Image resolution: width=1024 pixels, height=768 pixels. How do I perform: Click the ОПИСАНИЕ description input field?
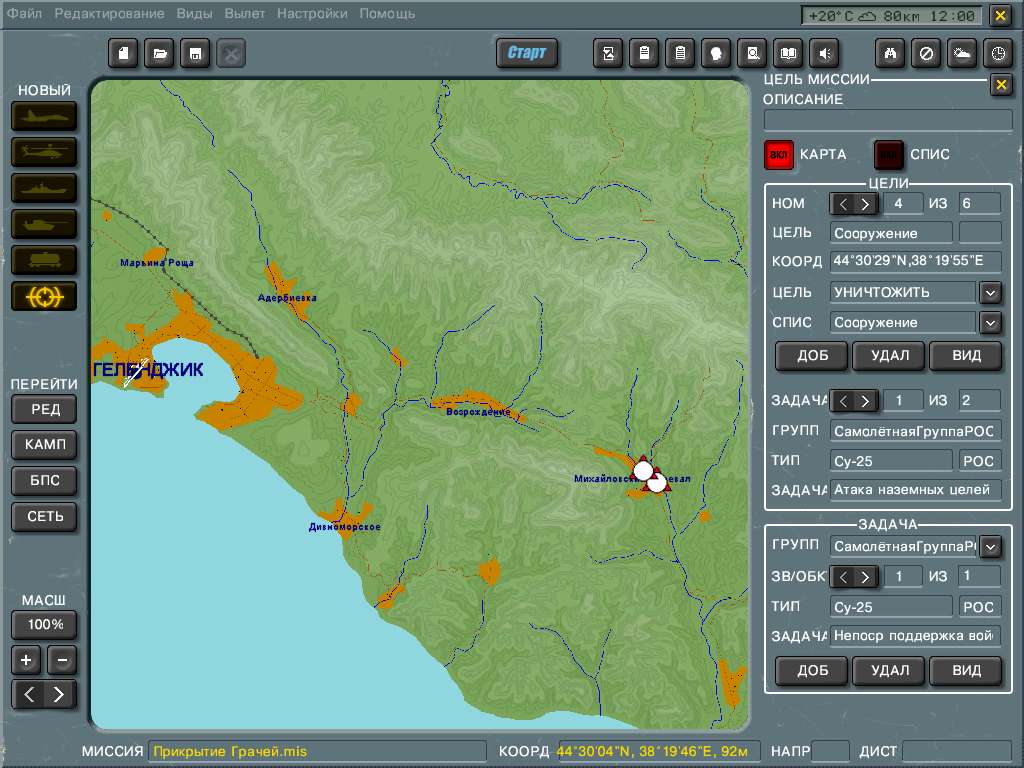[888, 120]
